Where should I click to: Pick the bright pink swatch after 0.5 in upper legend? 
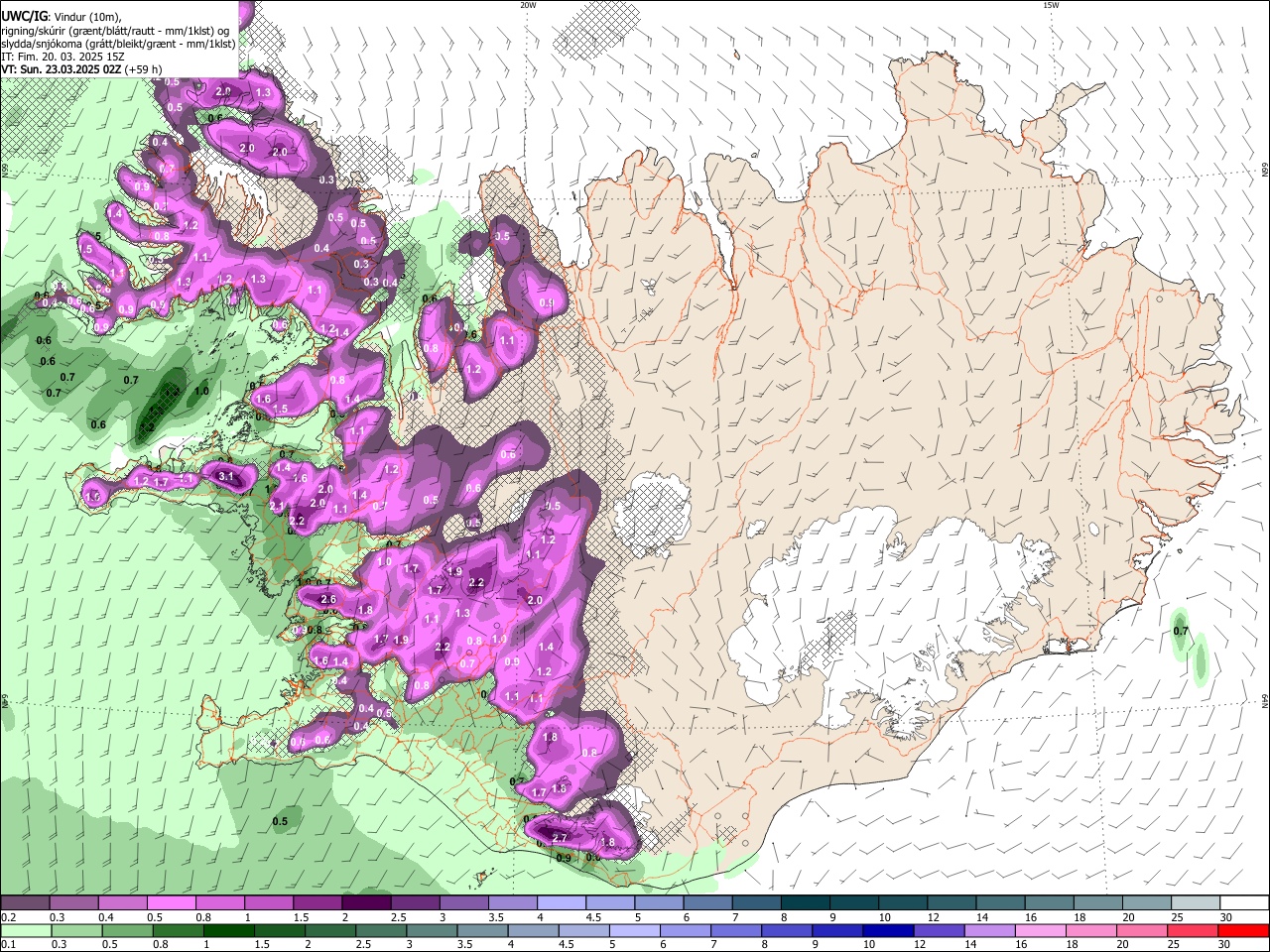(171, 903)
